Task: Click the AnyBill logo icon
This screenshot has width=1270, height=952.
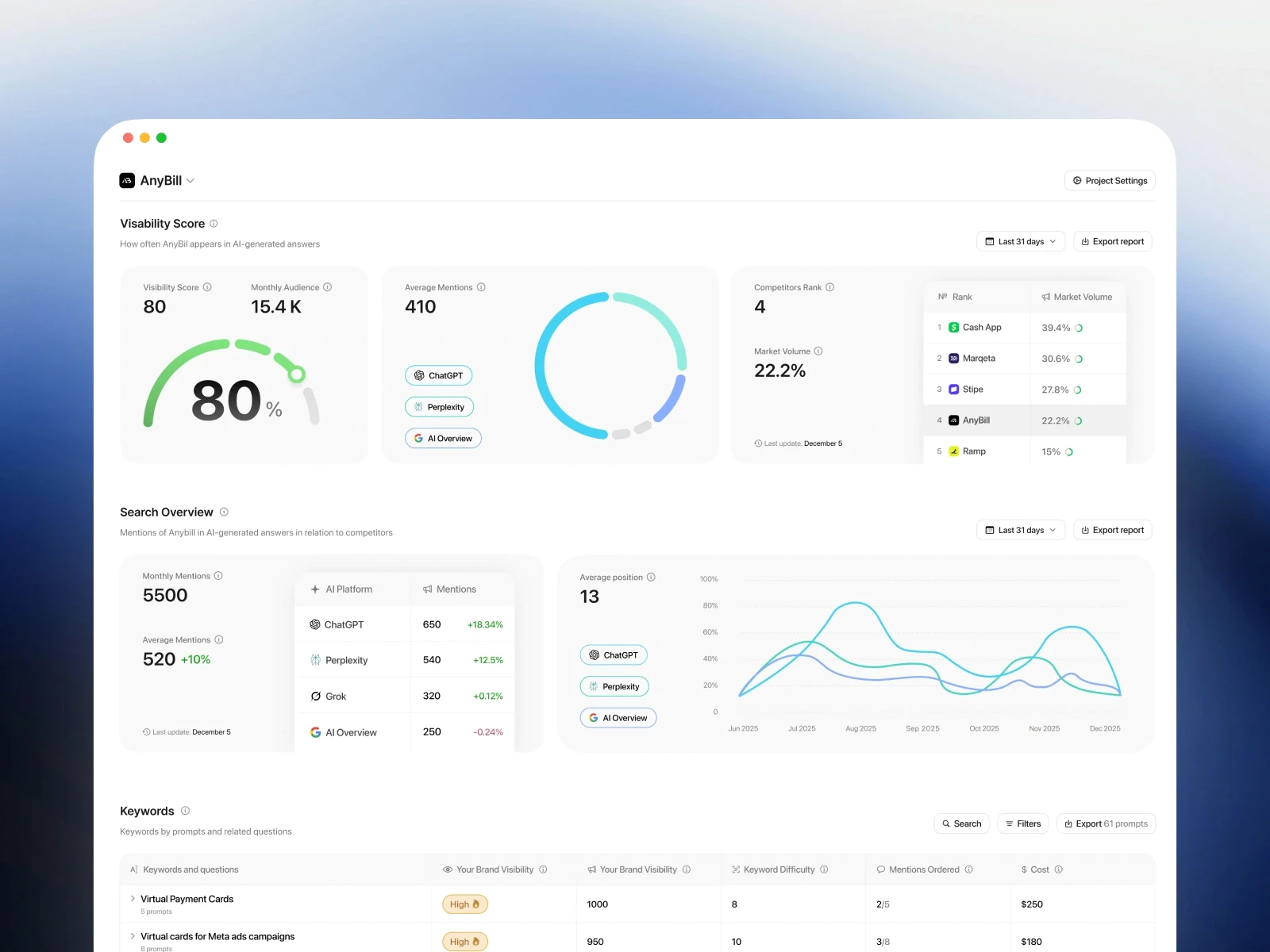Action: (127, 181)
